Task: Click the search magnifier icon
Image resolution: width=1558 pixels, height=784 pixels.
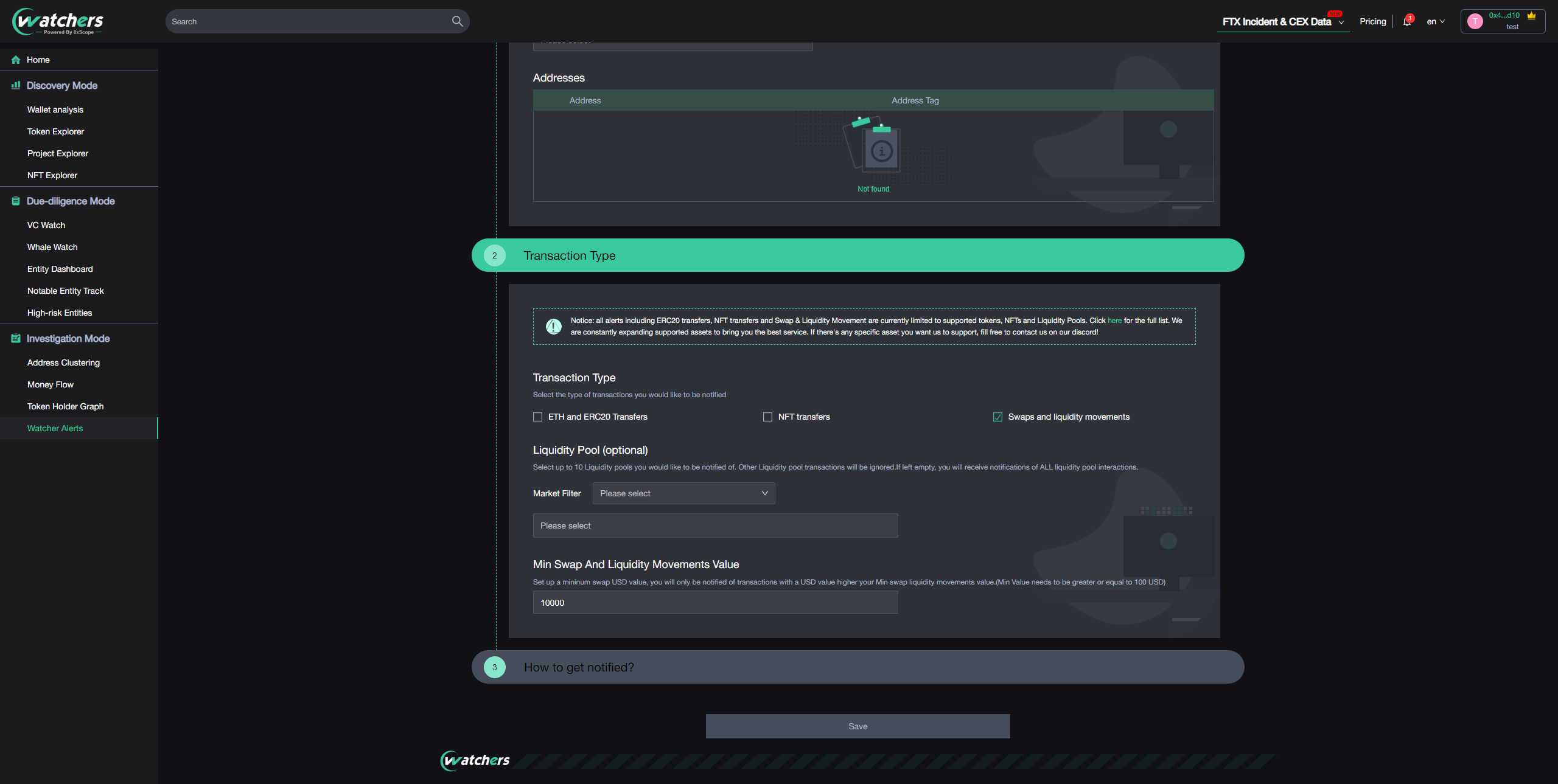Action: pyautogui.click(x=457, y=21)
